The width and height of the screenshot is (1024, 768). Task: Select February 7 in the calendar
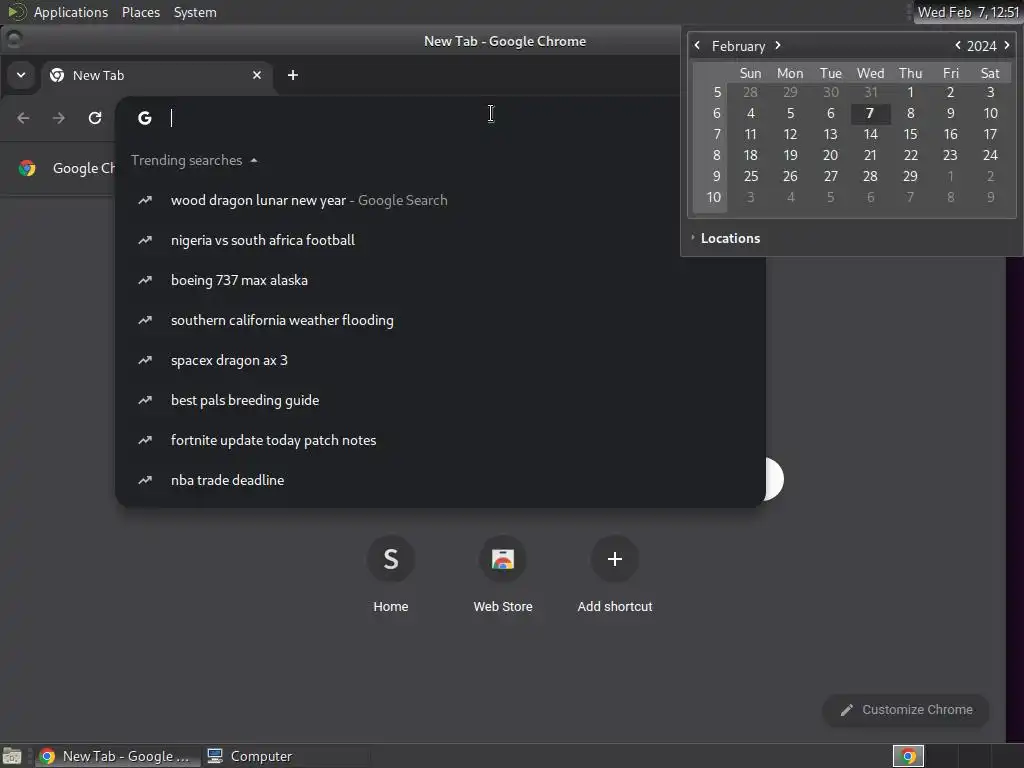click(x=870, y=114)
